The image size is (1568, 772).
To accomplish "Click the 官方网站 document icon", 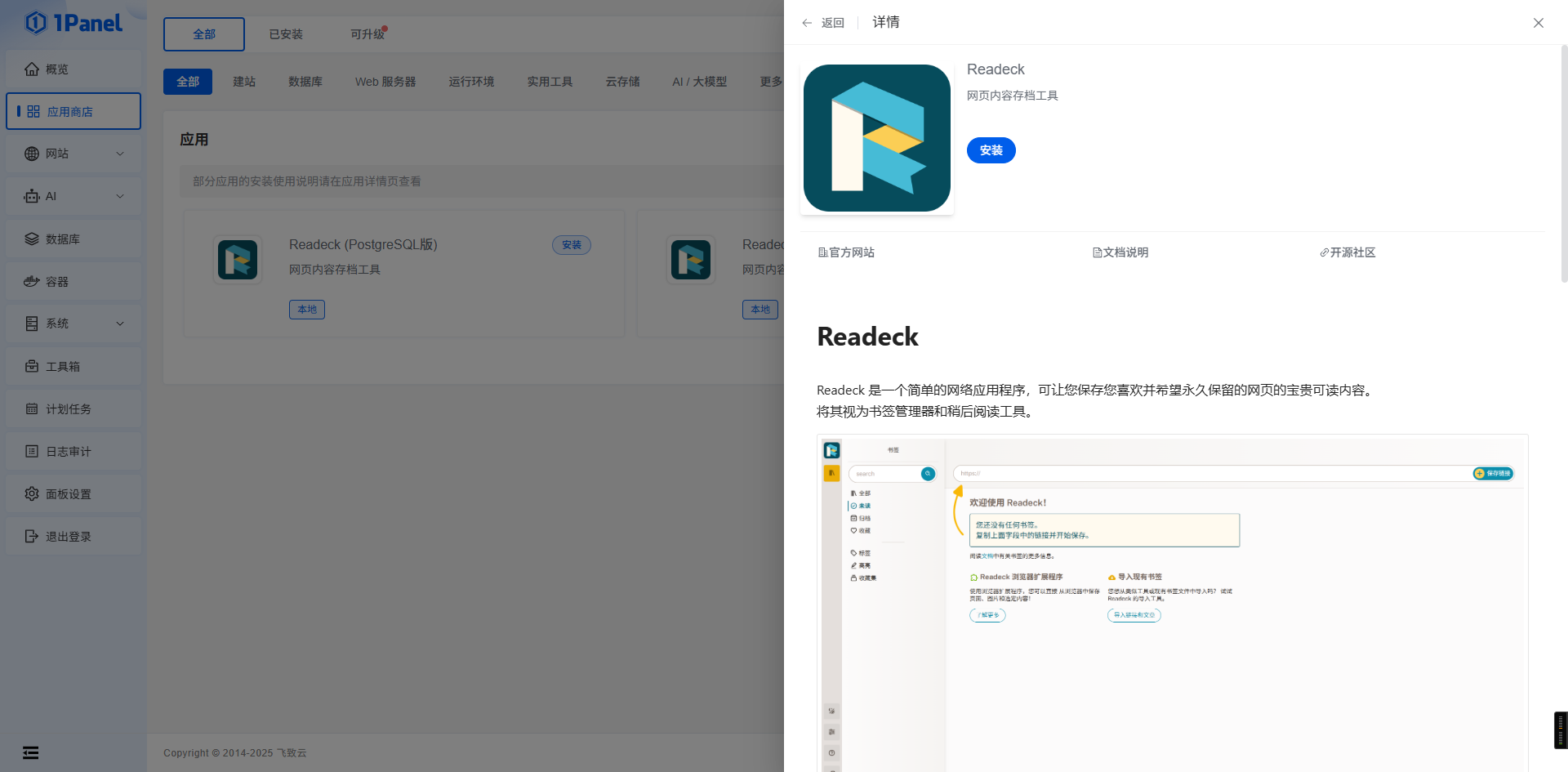I will (x=822, y=252).
